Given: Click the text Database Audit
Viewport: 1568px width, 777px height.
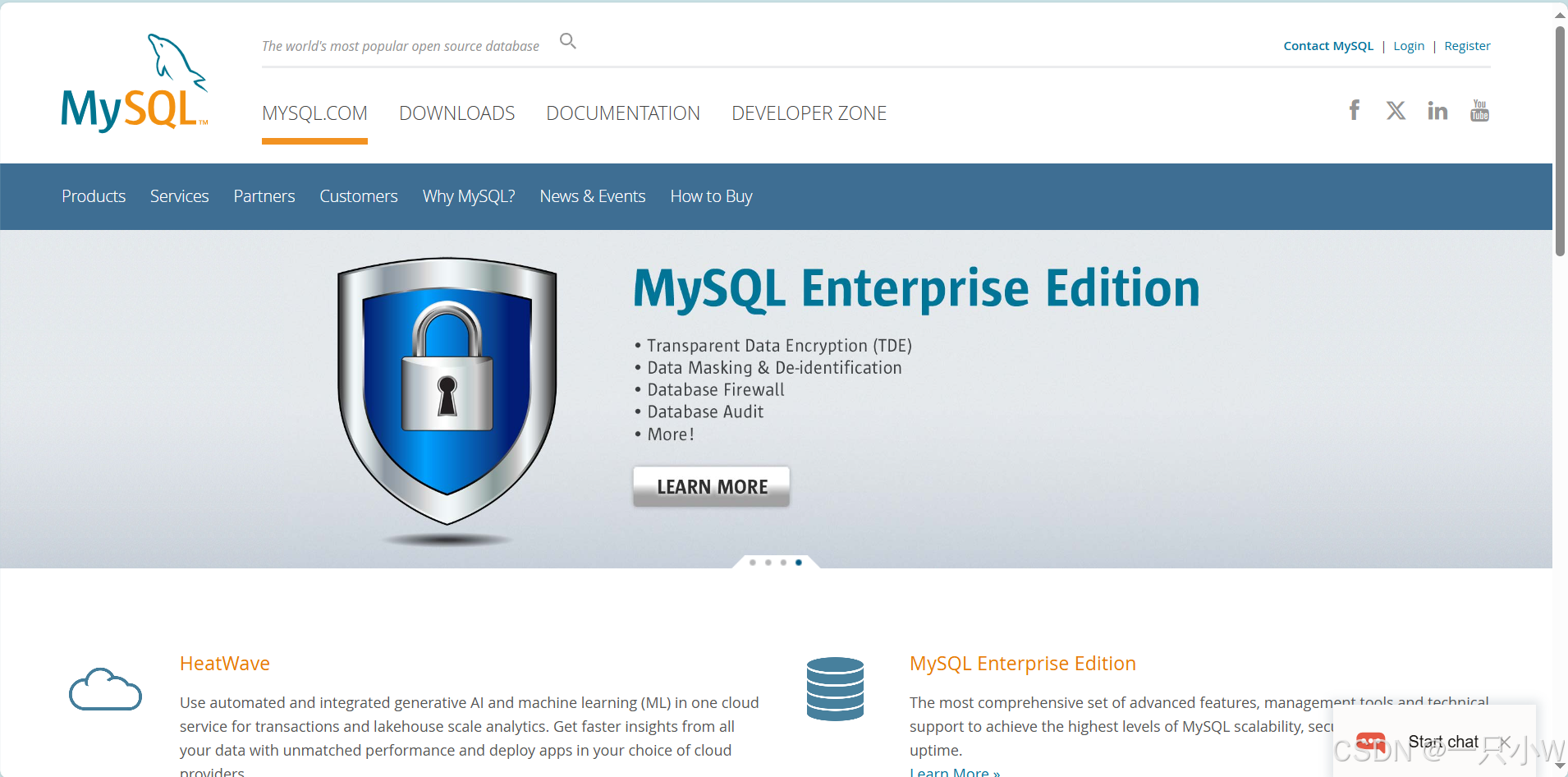Looking at the screenshot, I should [705, 412].
